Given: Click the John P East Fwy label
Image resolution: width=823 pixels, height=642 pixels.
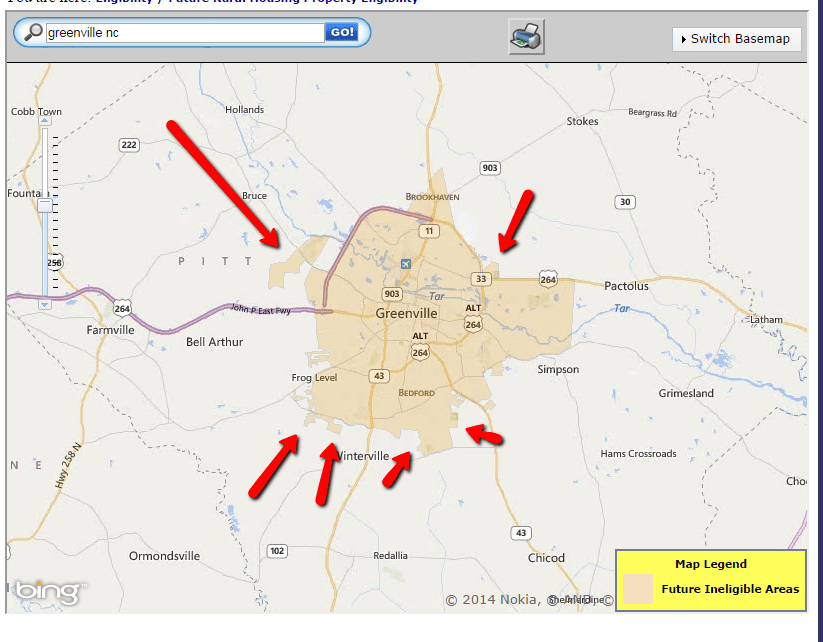Looking at the screenshot, I should point(261,310).
